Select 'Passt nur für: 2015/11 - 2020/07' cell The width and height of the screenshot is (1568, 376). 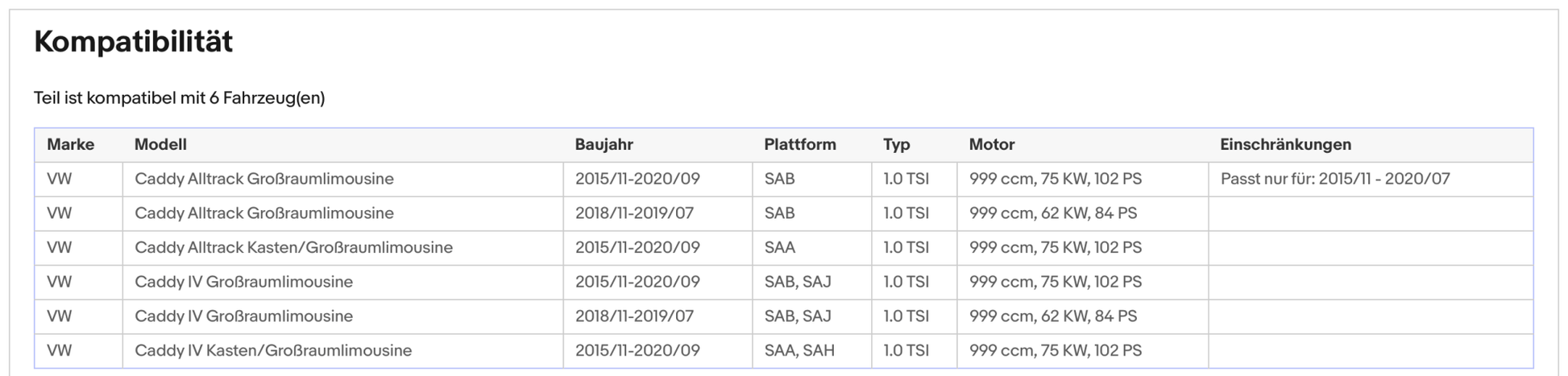[x=1334, y=179]
